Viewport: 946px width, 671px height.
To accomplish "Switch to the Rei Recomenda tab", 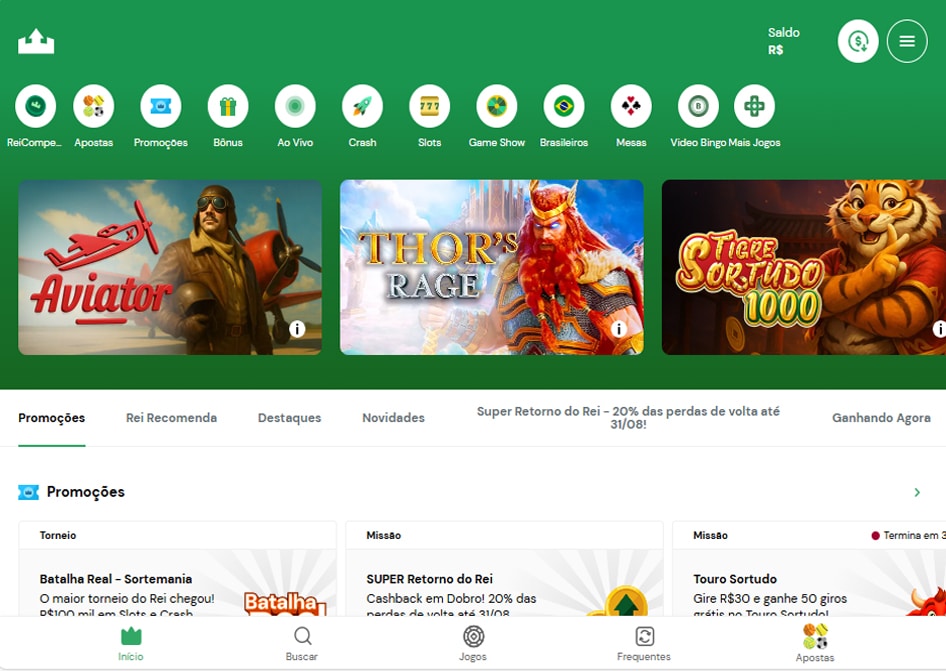I will [x=171, y=418].
